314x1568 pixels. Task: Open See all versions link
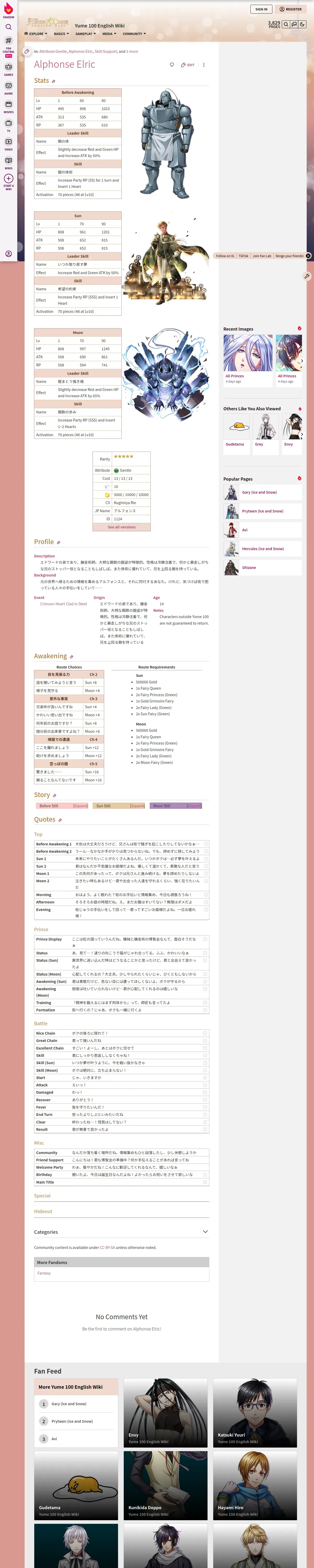tap(122, 527)
